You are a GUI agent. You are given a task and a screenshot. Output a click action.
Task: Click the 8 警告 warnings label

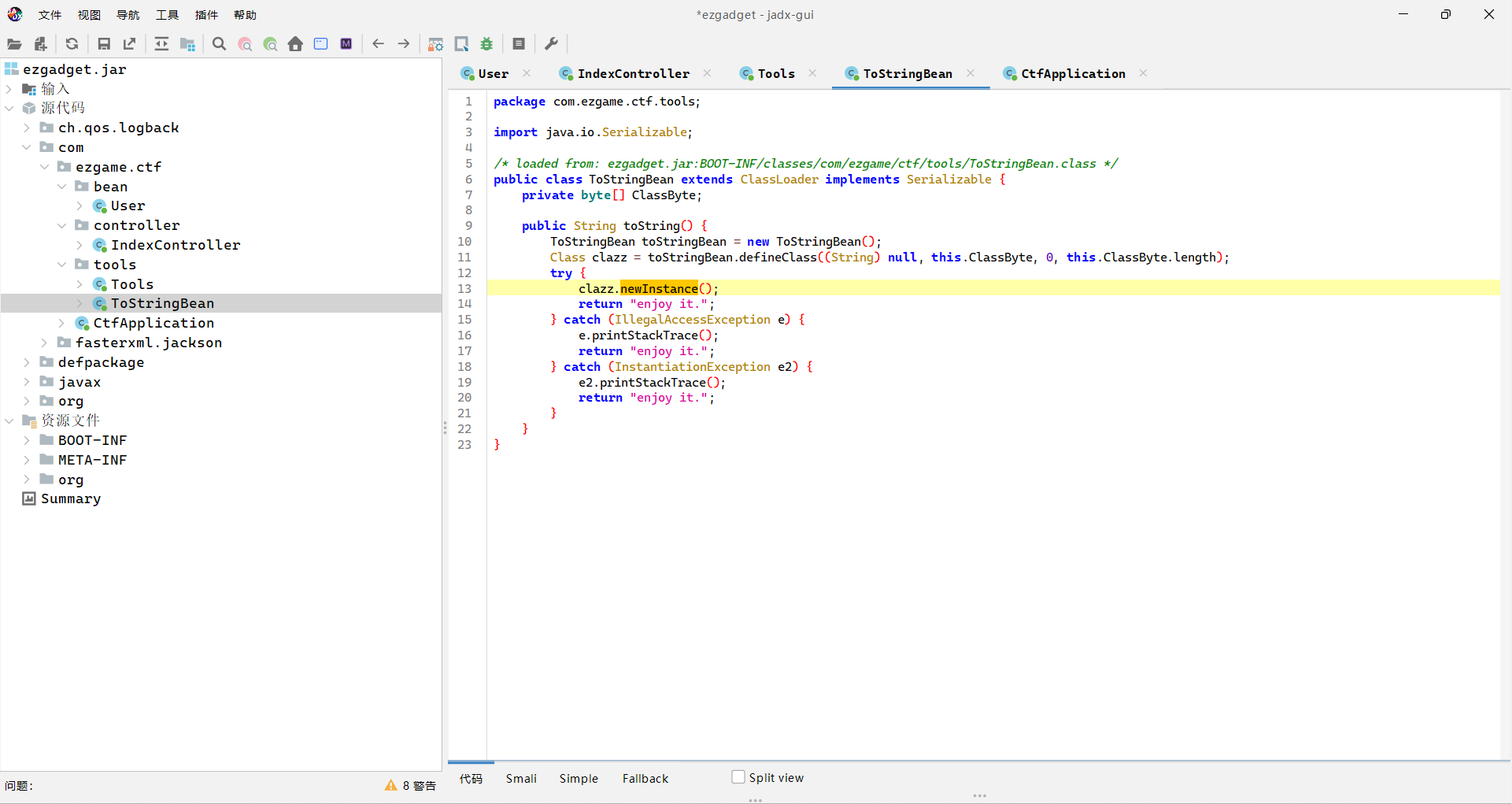419,785
